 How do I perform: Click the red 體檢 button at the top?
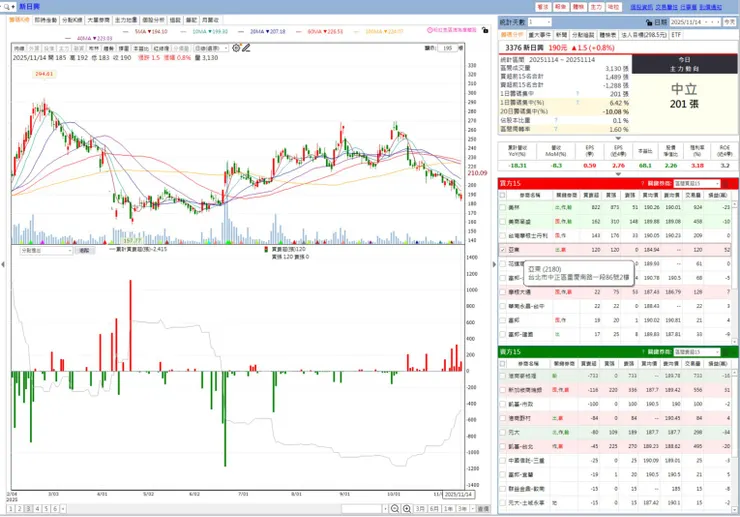click(x=579, y=7)
